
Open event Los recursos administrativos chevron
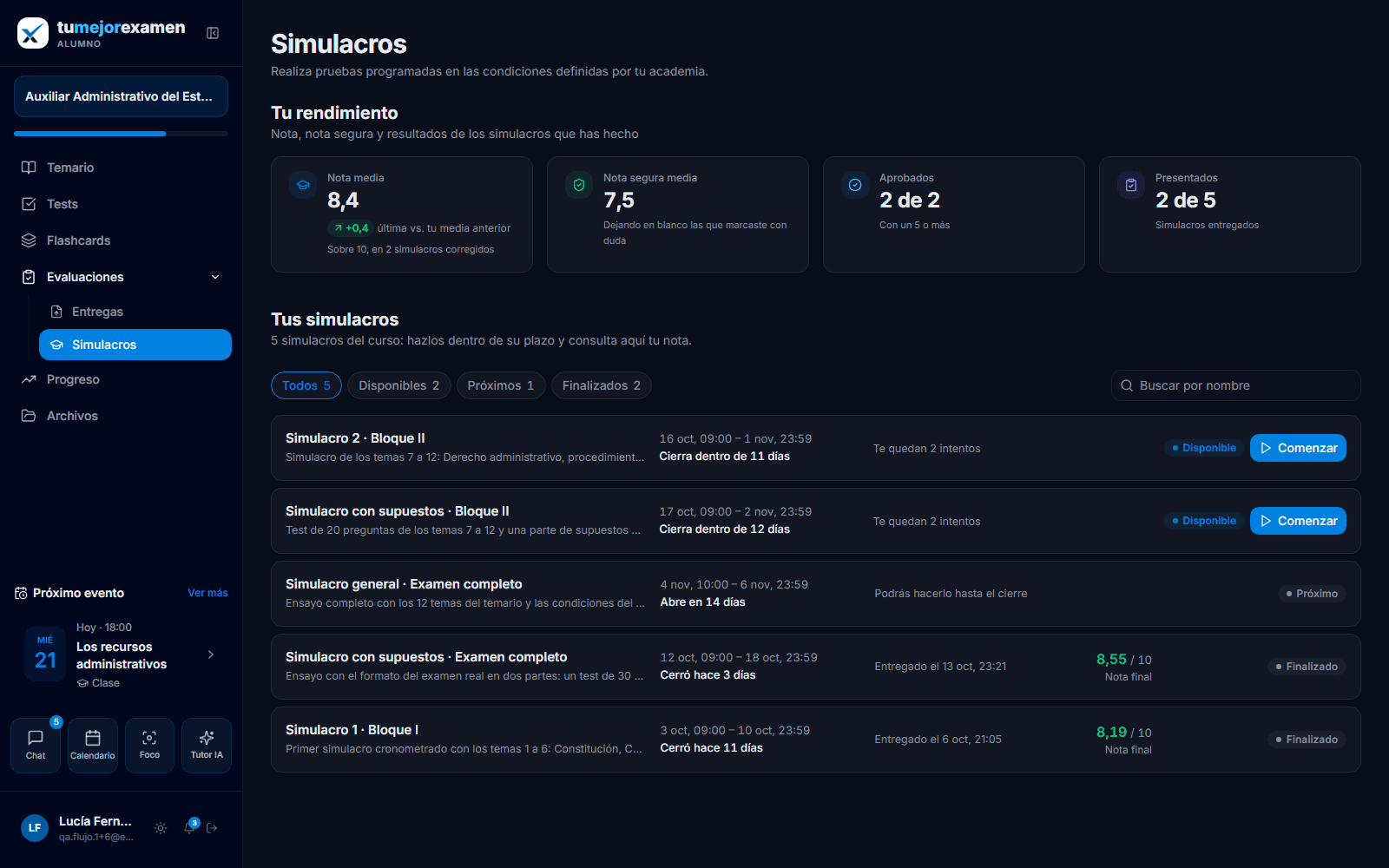pyautogui.click(x=211, y=654)
